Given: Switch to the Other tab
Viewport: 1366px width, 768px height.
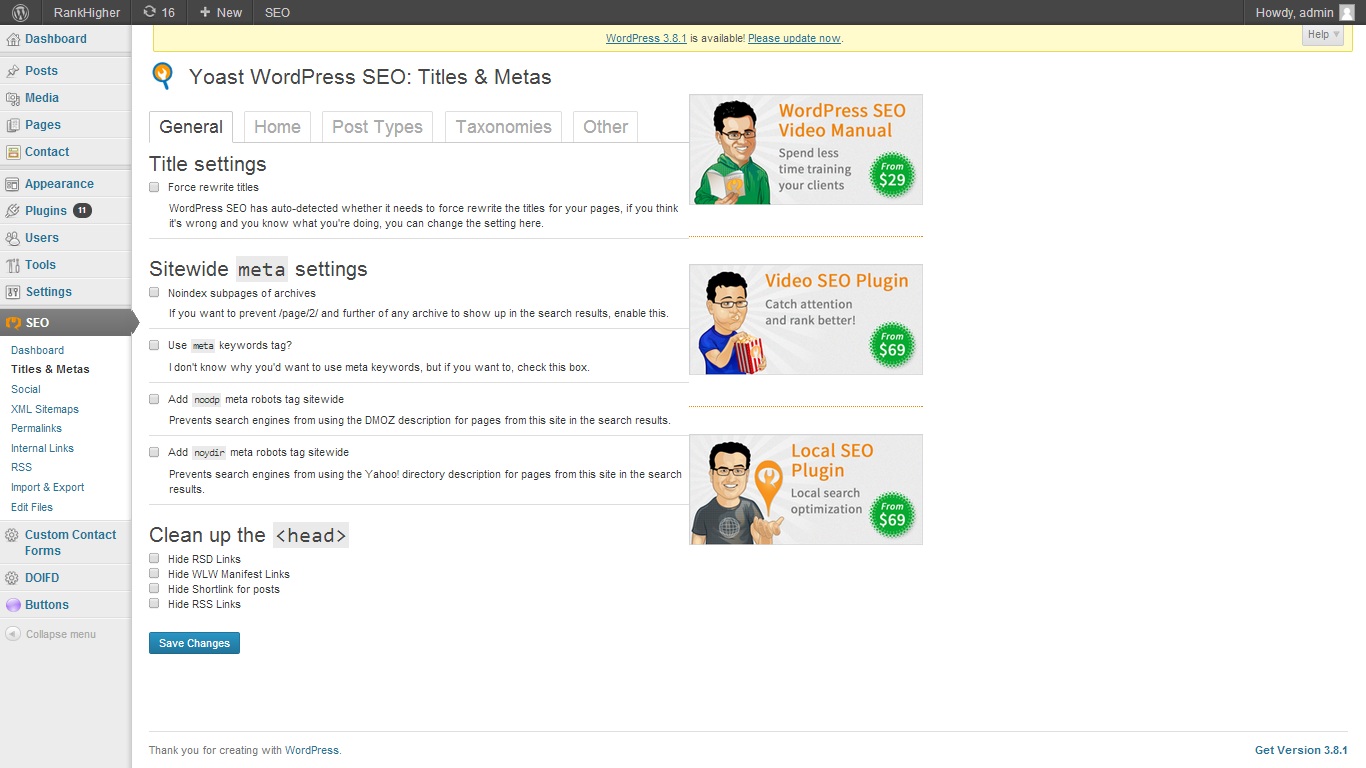Looking at the screenshot, I should pyautogui.click(x=605, y=127).
